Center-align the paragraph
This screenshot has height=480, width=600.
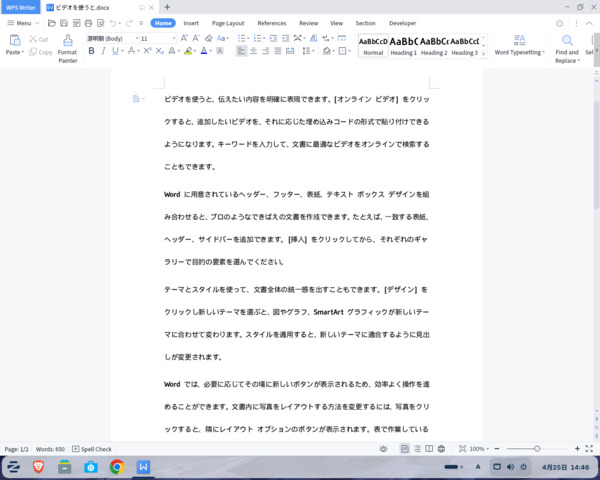[253, 51]
